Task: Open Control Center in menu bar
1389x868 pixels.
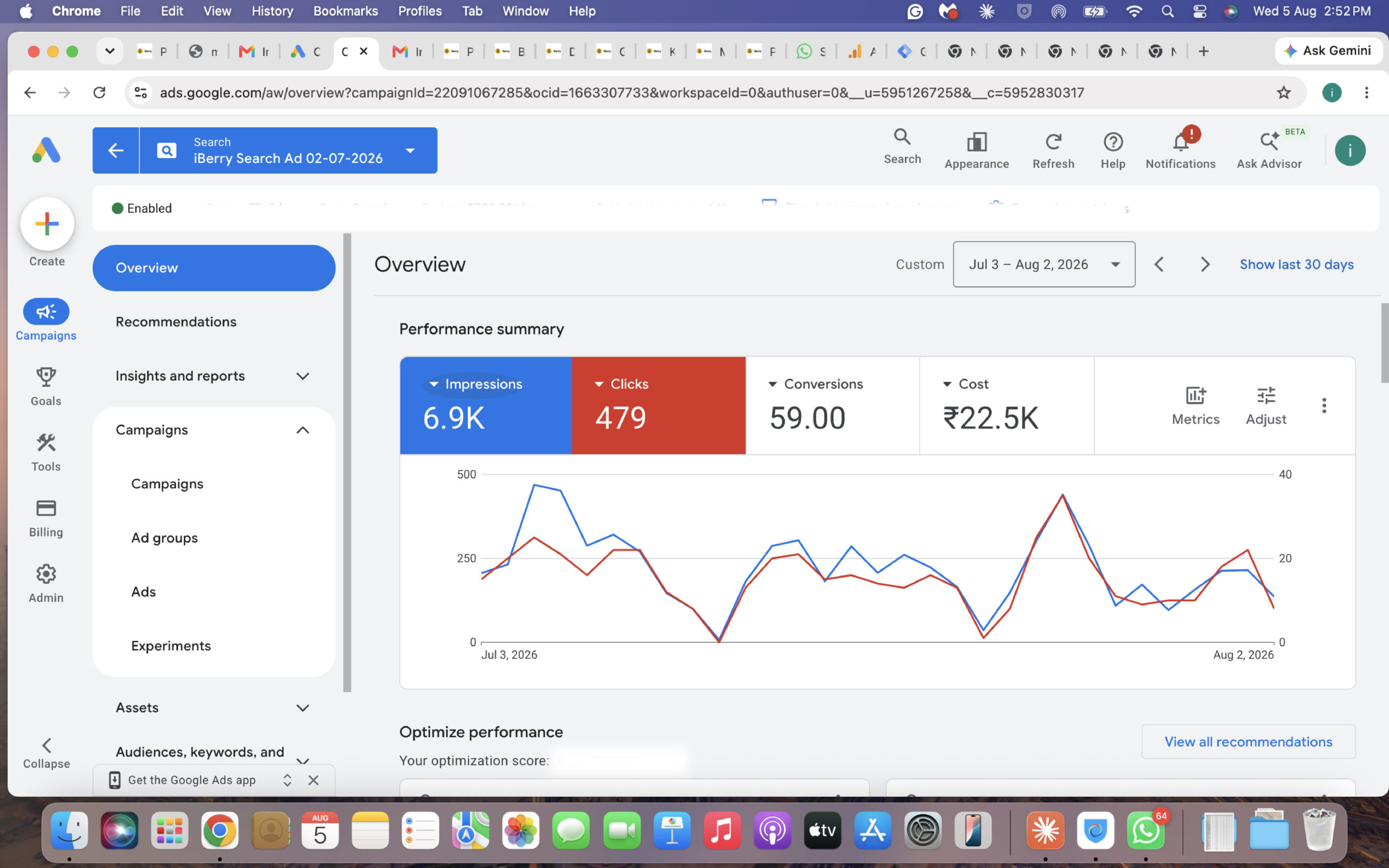Action: pyautogui.click(x=1199, y=11)
